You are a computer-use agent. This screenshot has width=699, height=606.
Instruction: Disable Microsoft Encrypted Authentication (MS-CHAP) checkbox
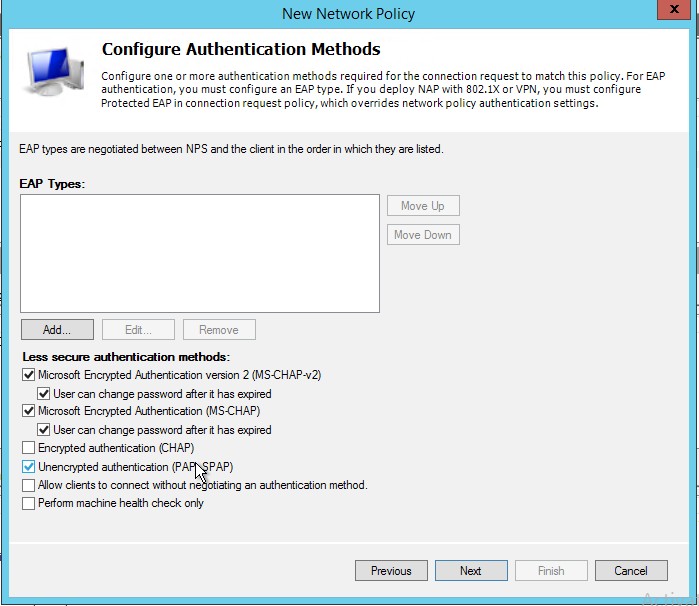tap(28, 411)
